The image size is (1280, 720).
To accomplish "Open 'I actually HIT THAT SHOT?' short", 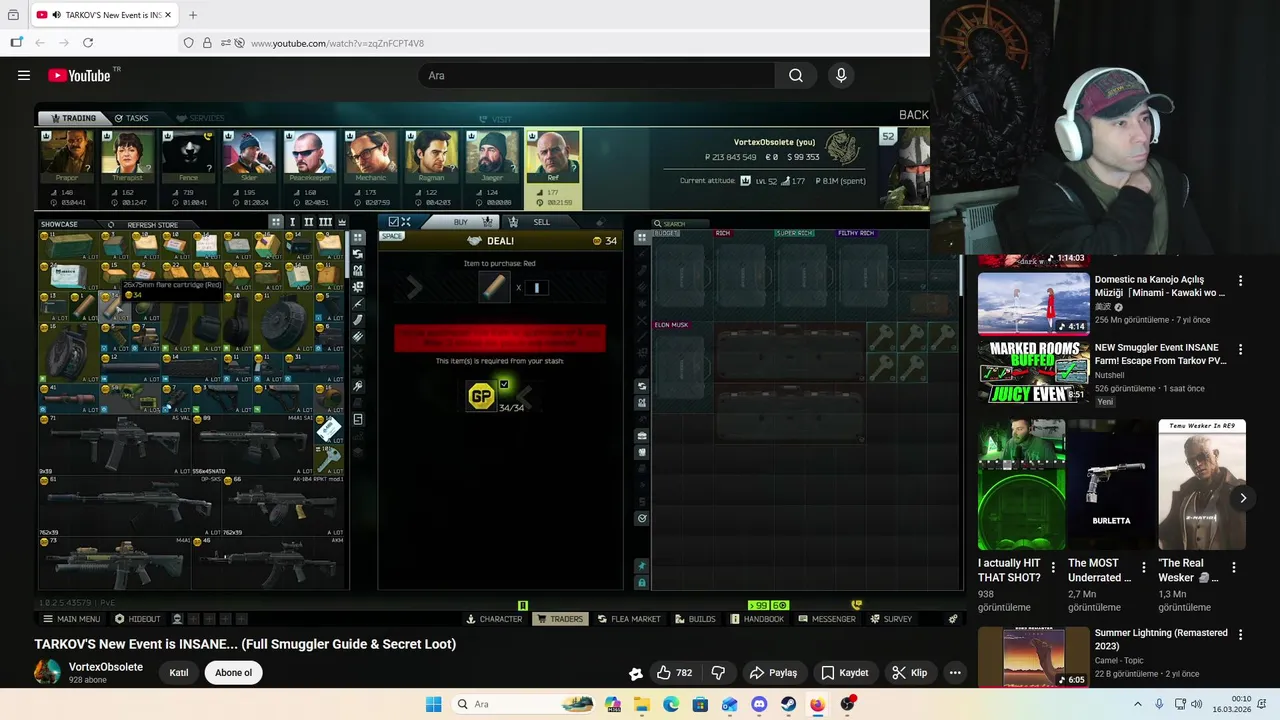I will point(1021,485).
